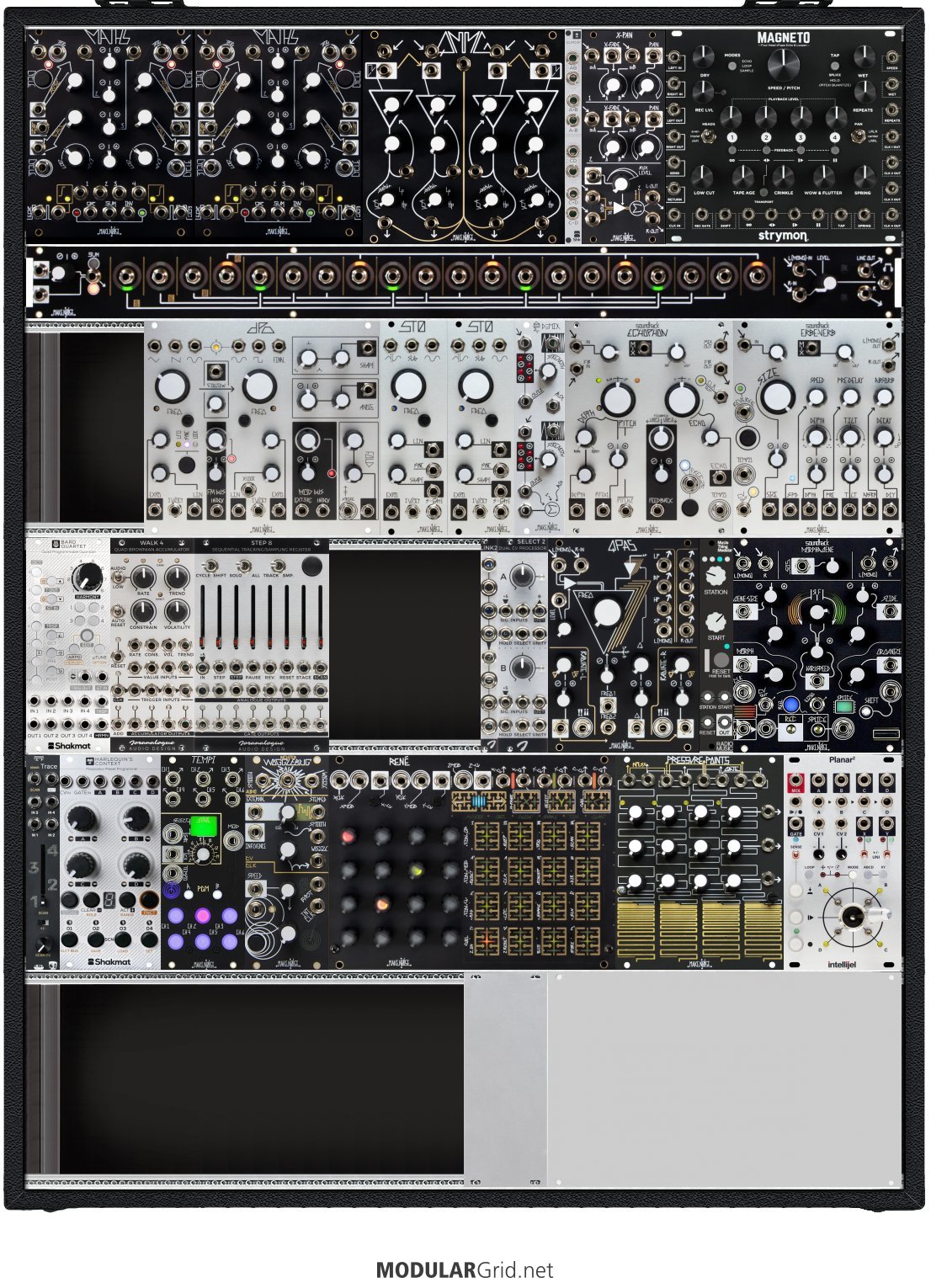Push Morphagene's green SPLICE button
This screenshot has width=931, height=1288.
click(844, 708)
